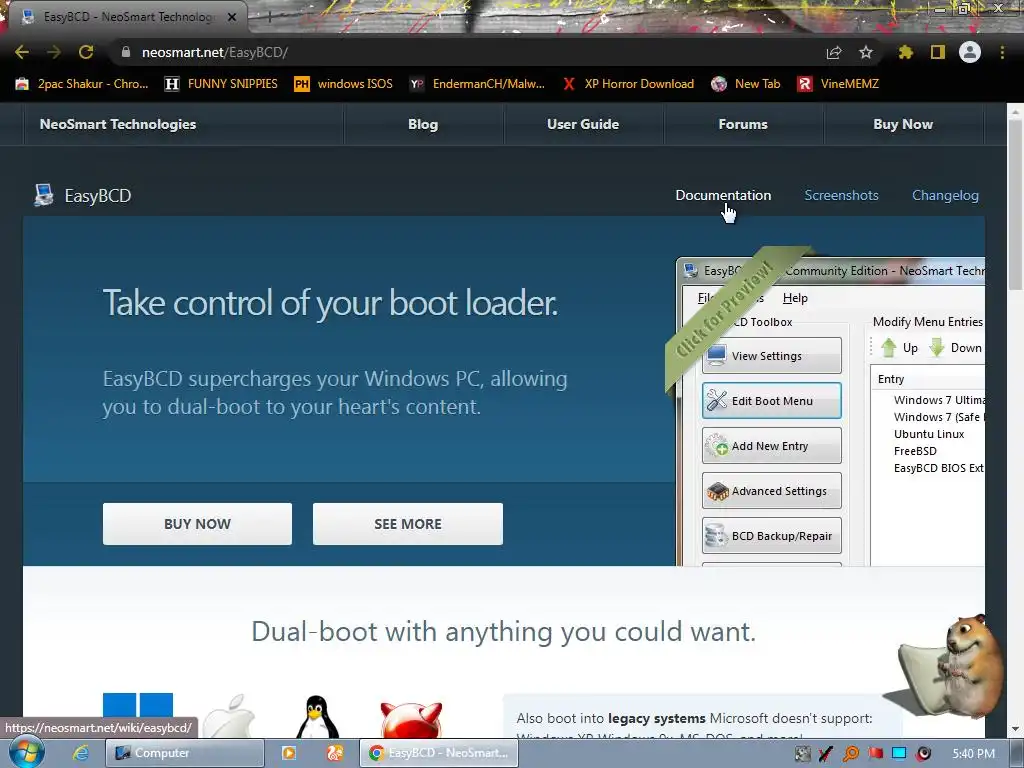
Task: Open the Windows Start orb
Action: pos(26,752)
